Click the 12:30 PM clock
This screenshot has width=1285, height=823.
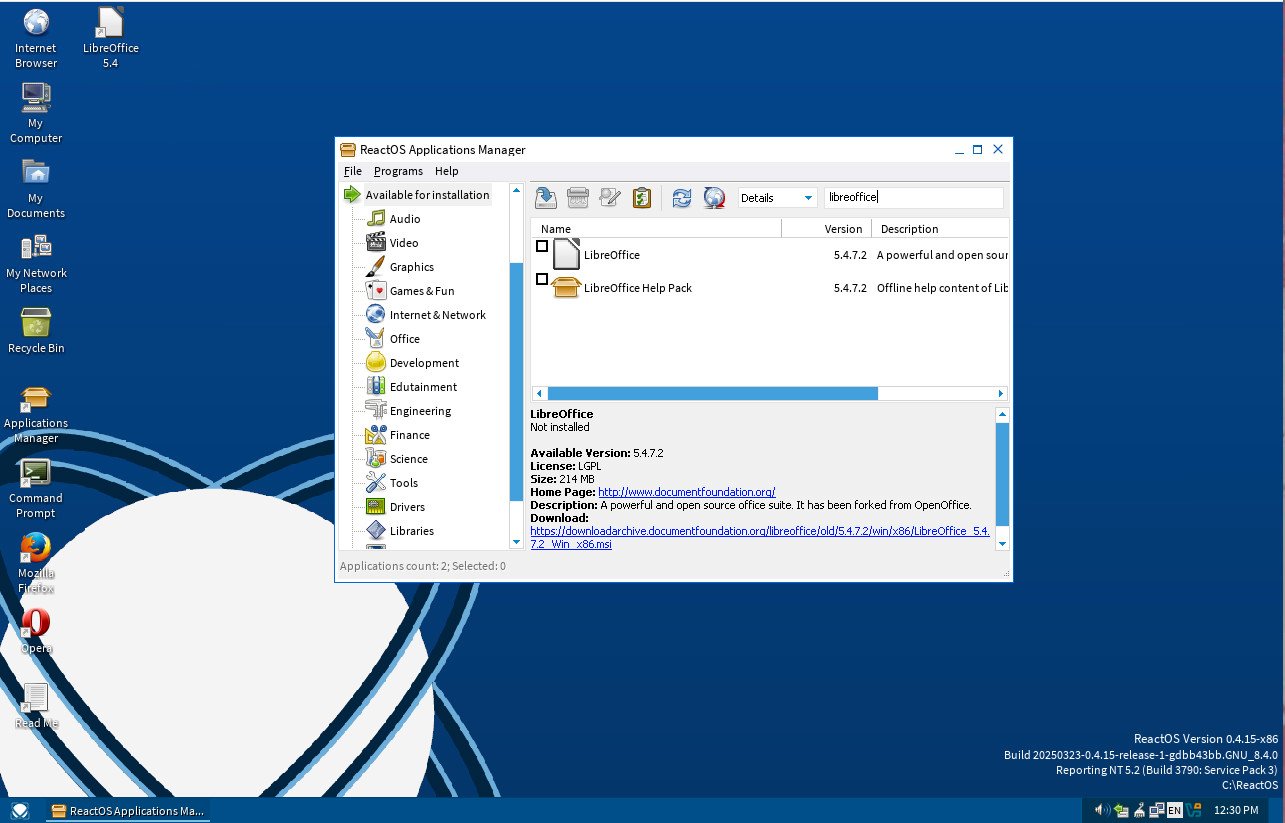pos(1235,811)
